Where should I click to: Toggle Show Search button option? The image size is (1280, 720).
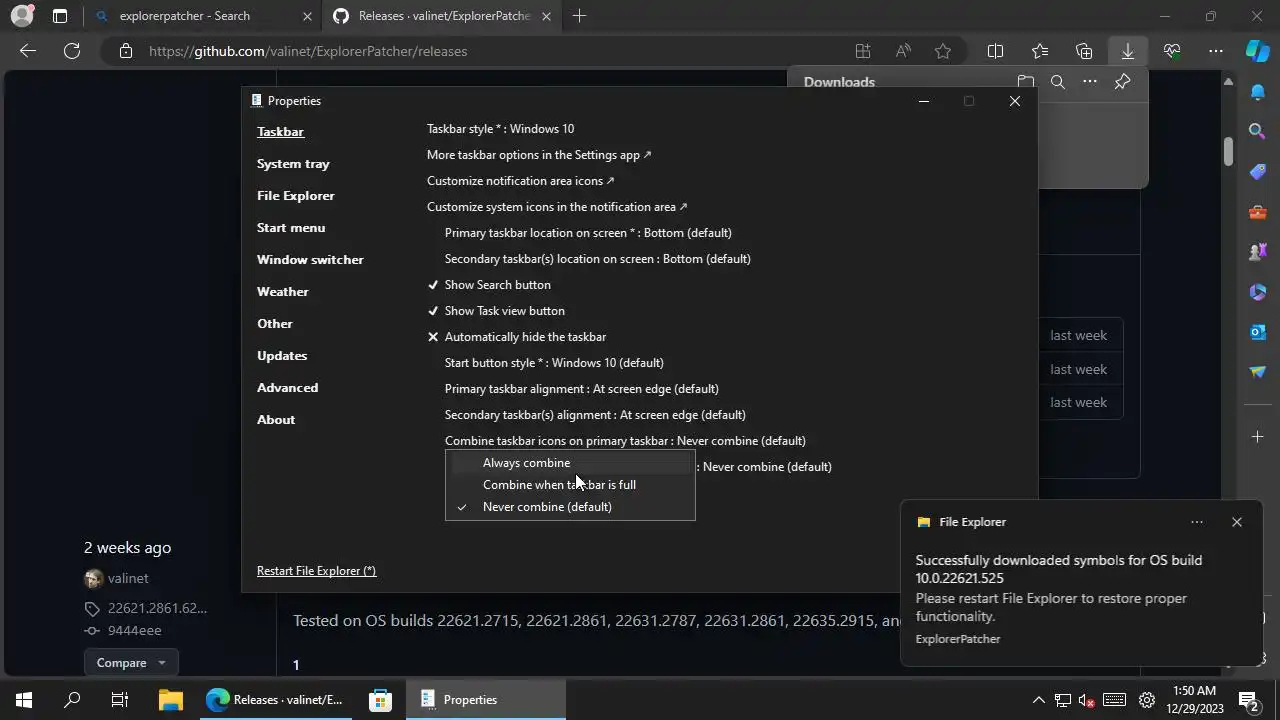pyautogui.click(x=489, y=285)
